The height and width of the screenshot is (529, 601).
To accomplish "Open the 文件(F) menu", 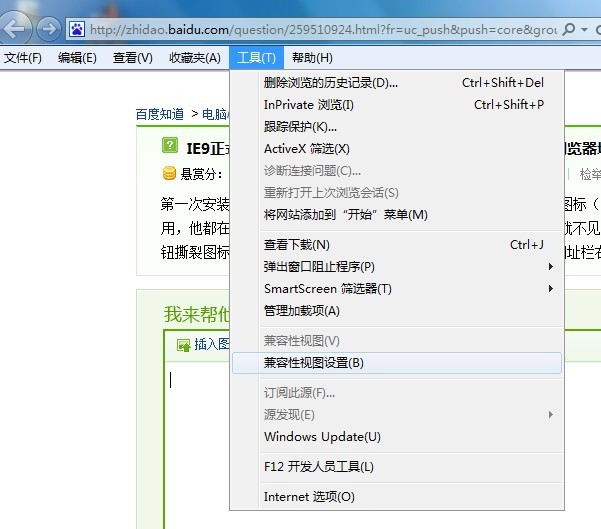I will point(23,58).
